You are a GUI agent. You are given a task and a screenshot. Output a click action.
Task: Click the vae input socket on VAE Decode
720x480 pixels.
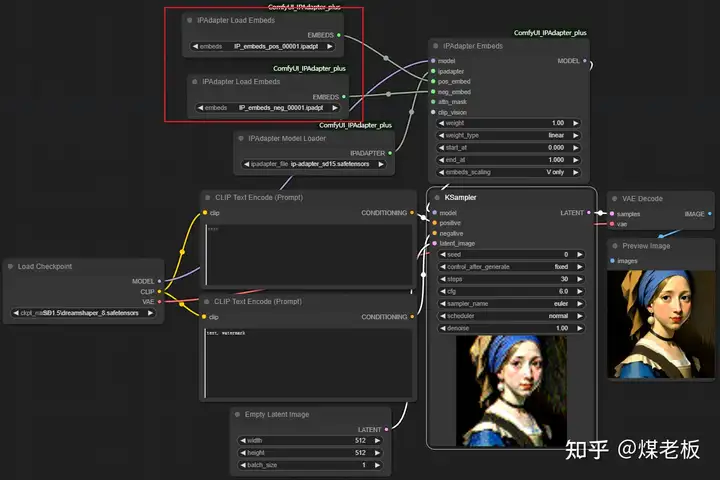pos(612,224)
